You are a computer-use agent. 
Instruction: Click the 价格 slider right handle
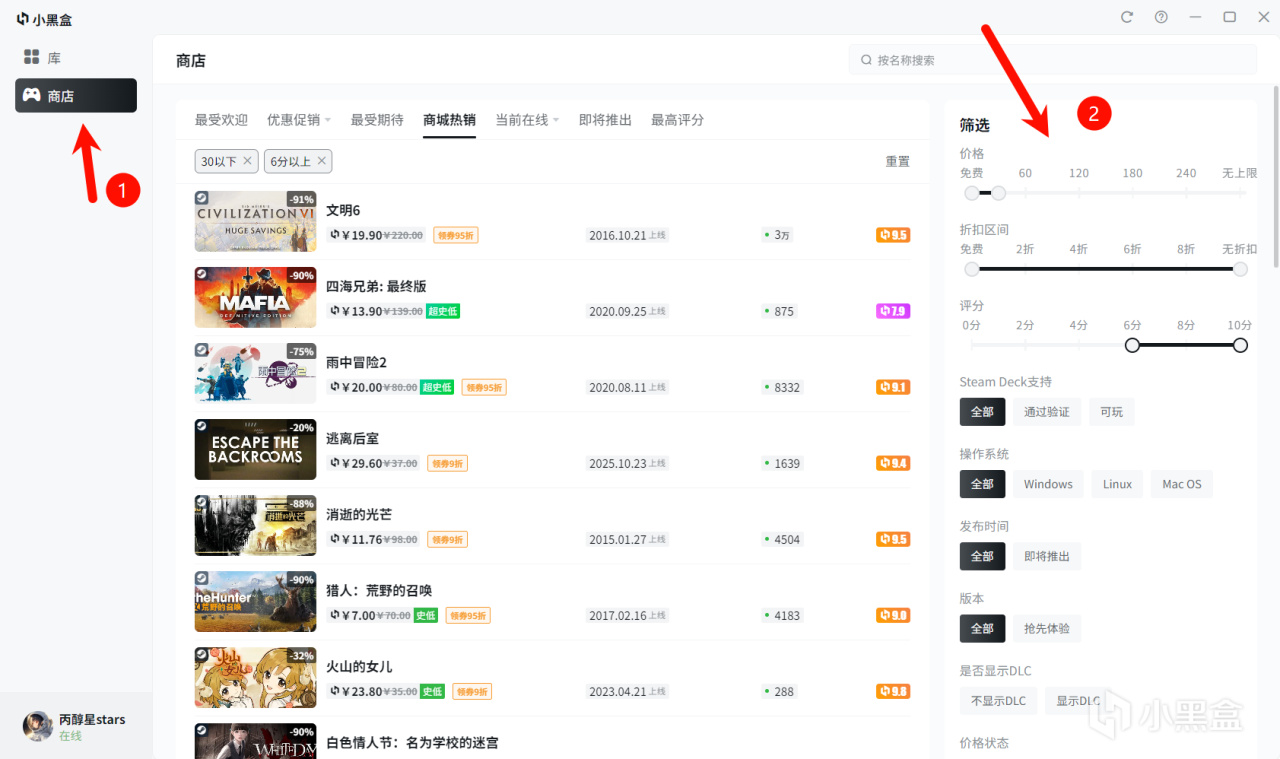tap(998, 193)
